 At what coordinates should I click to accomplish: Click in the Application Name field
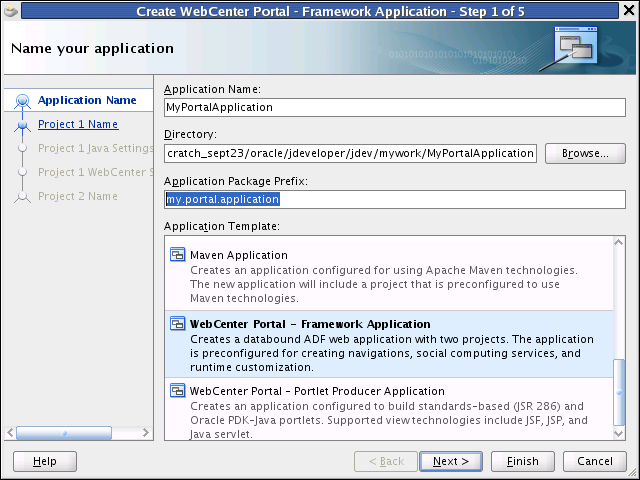395,107
